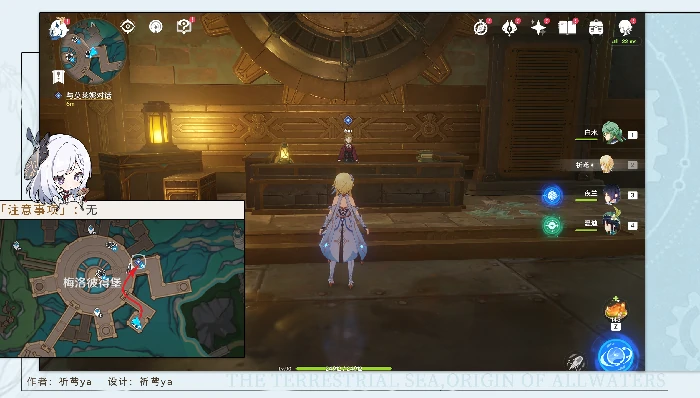Open the inventory backpack icon
Viewport: 700px width, 398px height.
pos(596,28)
